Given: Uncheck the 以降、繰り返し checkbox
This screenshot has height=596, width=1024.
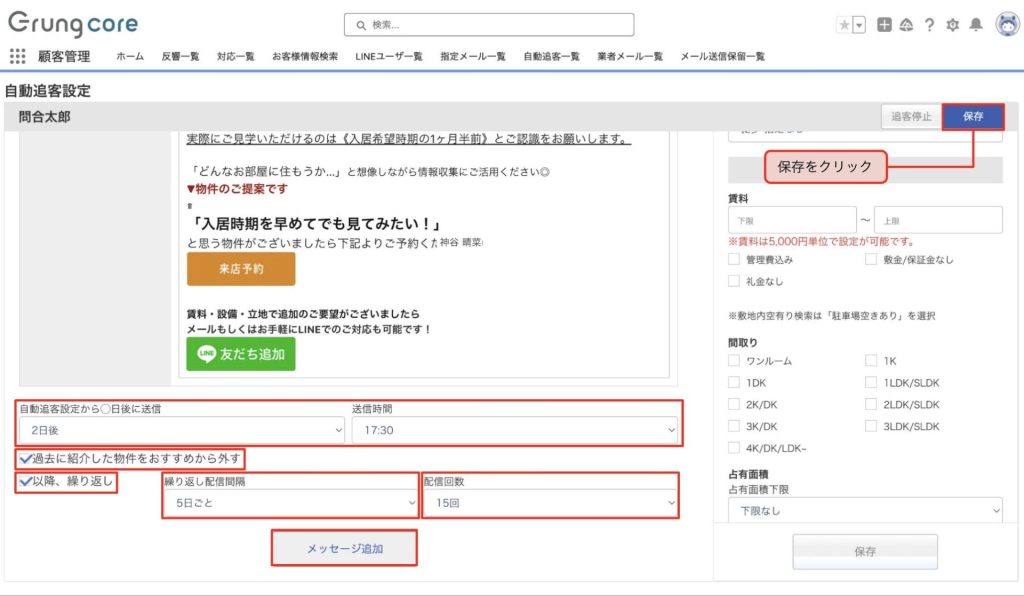Looking at the screenshot, I should [x=24, y=482].
